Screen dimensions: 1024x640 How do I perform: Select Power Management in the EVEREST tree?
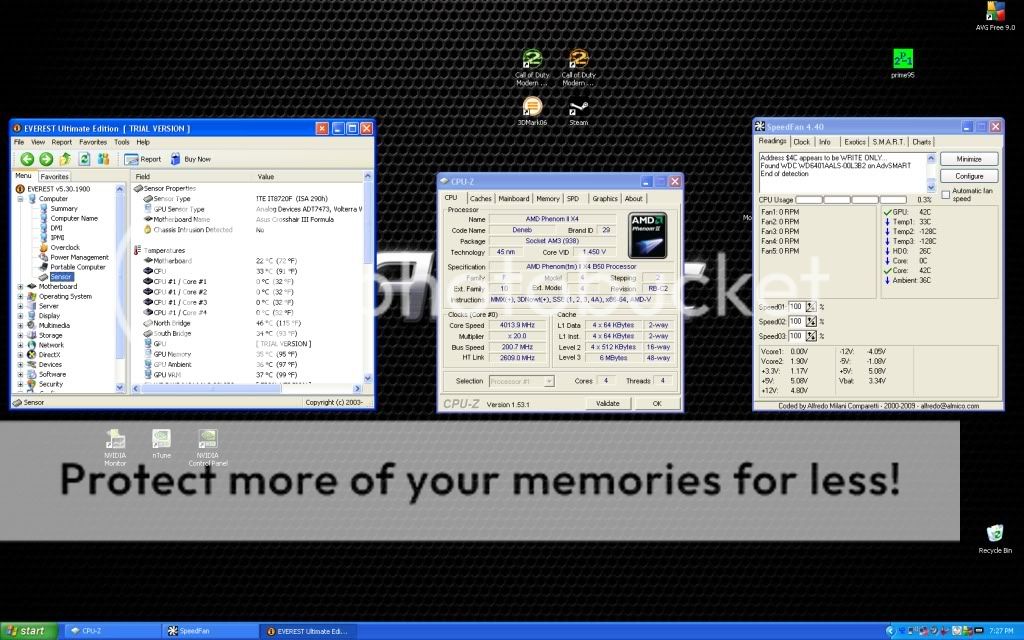pyautogui.click(x=79, y=257)
